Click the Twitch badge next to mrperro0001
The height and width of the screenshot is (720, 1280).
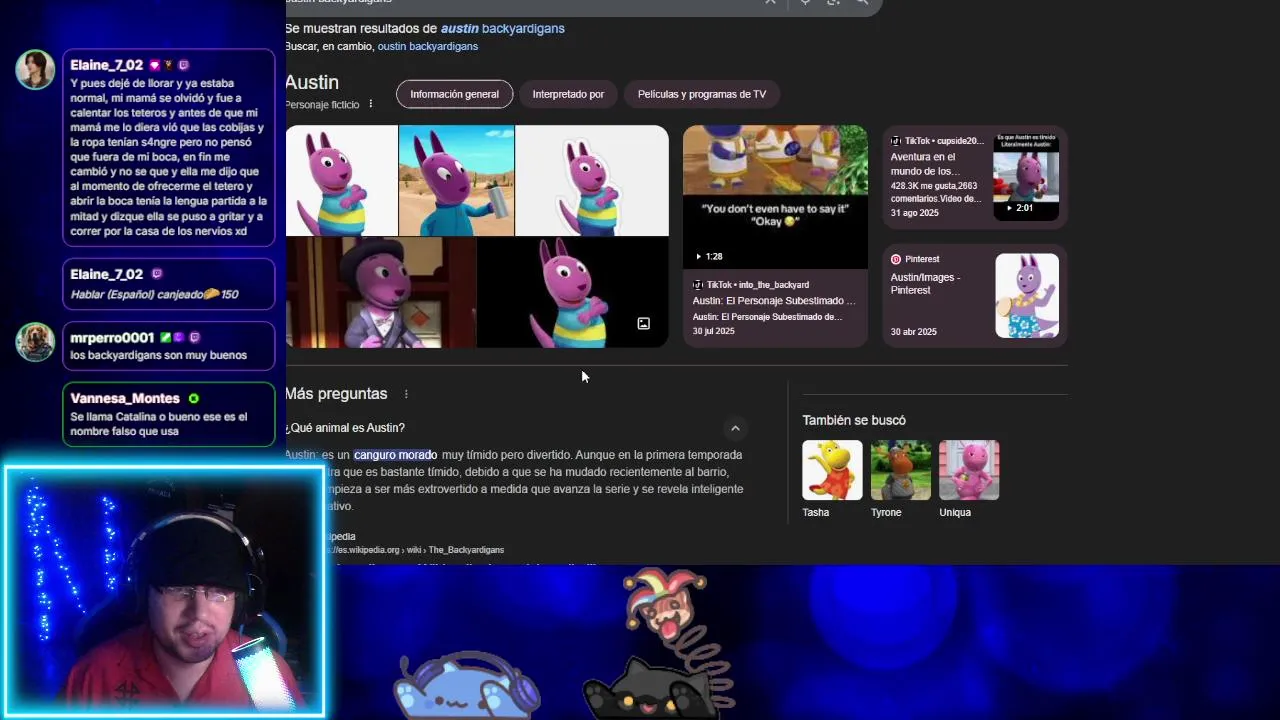195,338
